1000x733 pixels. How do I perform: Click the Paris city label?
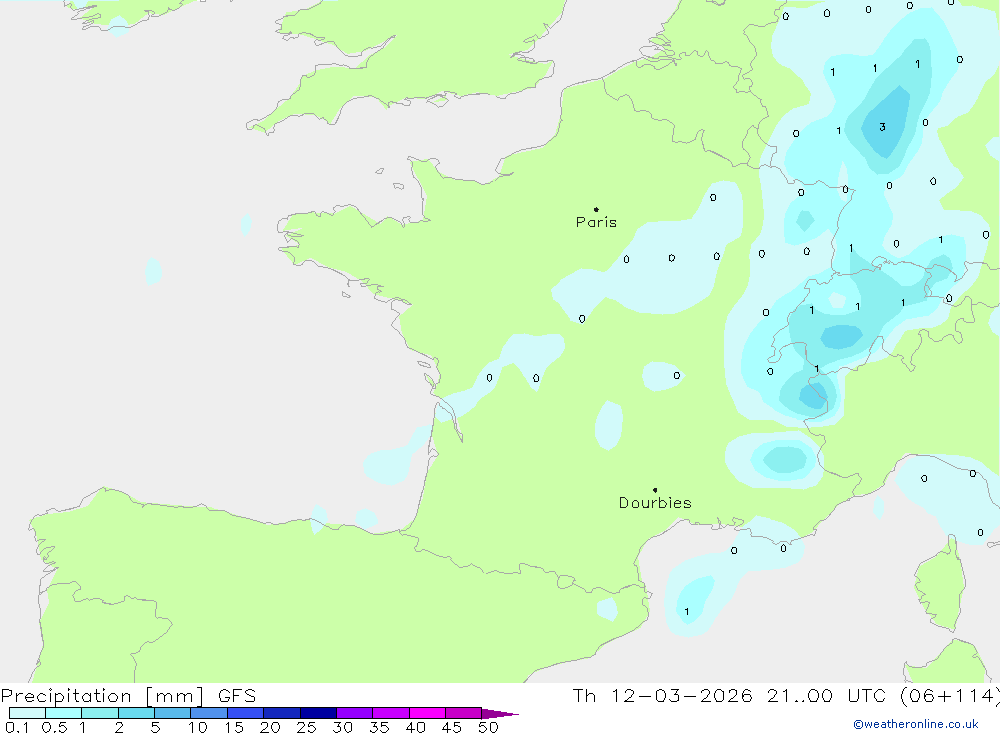point(596,222)
